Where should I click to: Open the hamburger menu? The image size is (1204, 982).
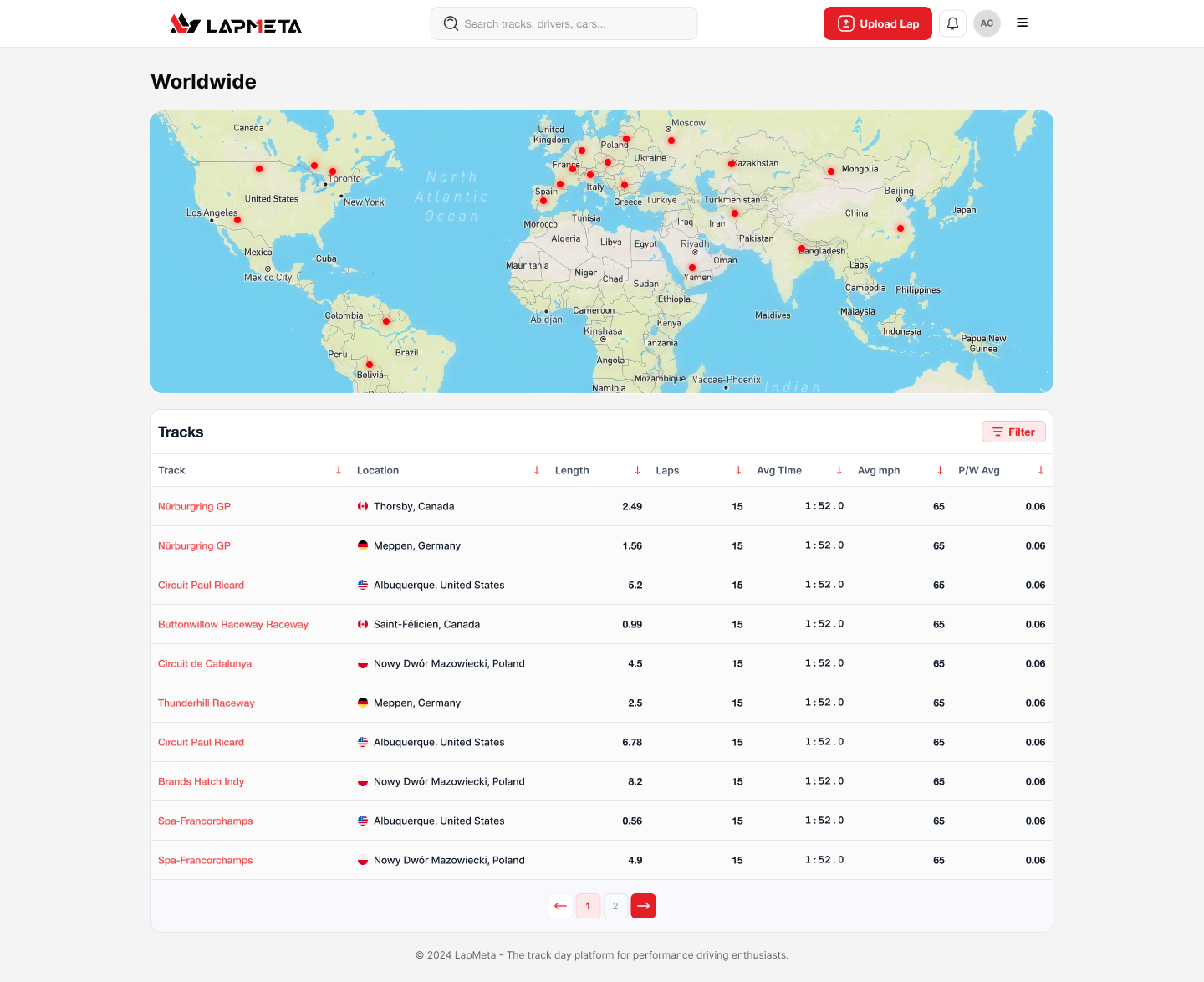[1022, 23]
